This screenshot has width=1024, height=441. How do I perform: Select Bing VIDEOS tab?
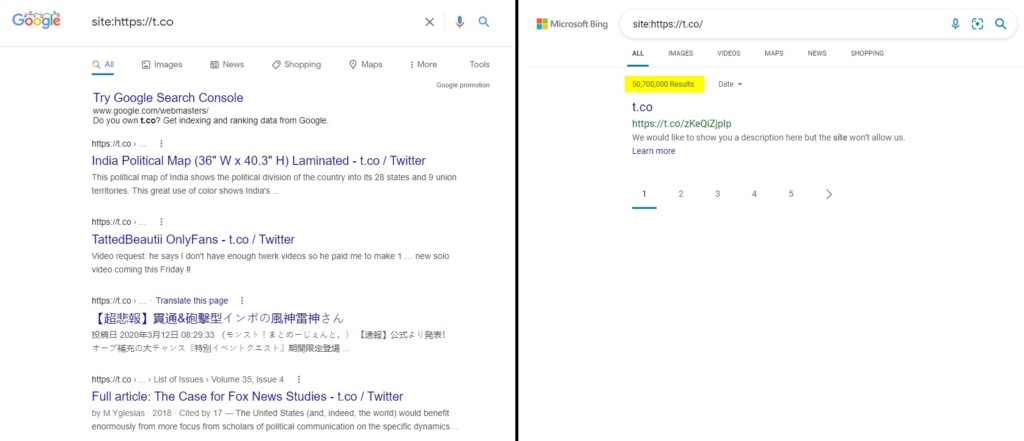coord(729,54)
